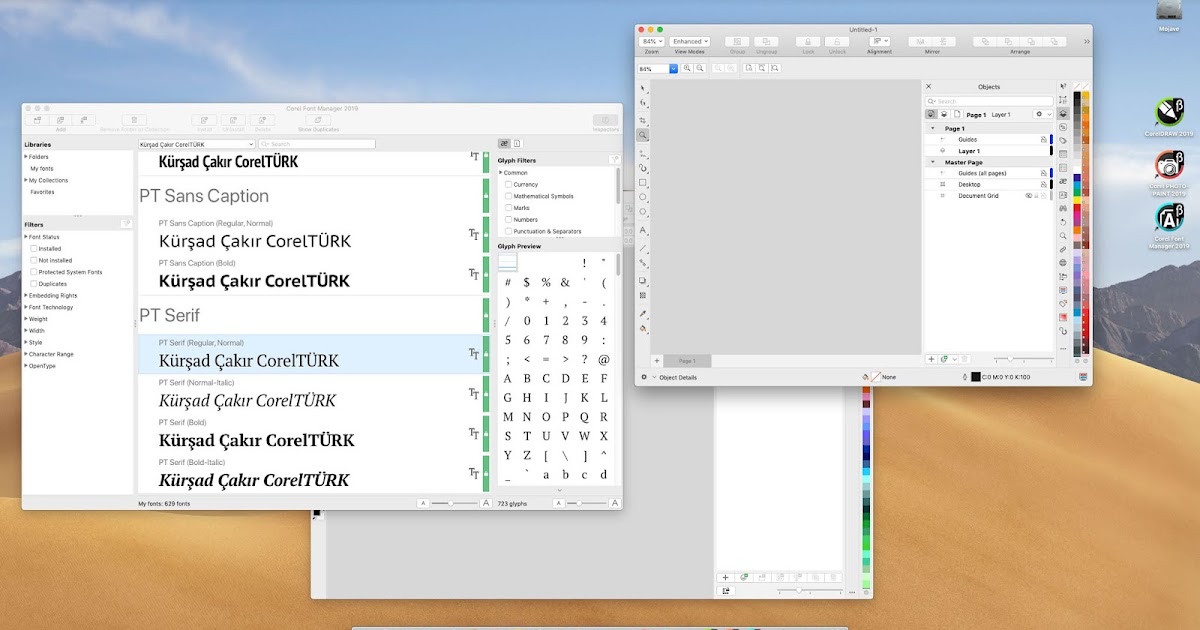Select the Pick tool in CorelDRAW toolbox
Image resolution: width=1200 pixels, height=630 pixels.
coord(643,88)
